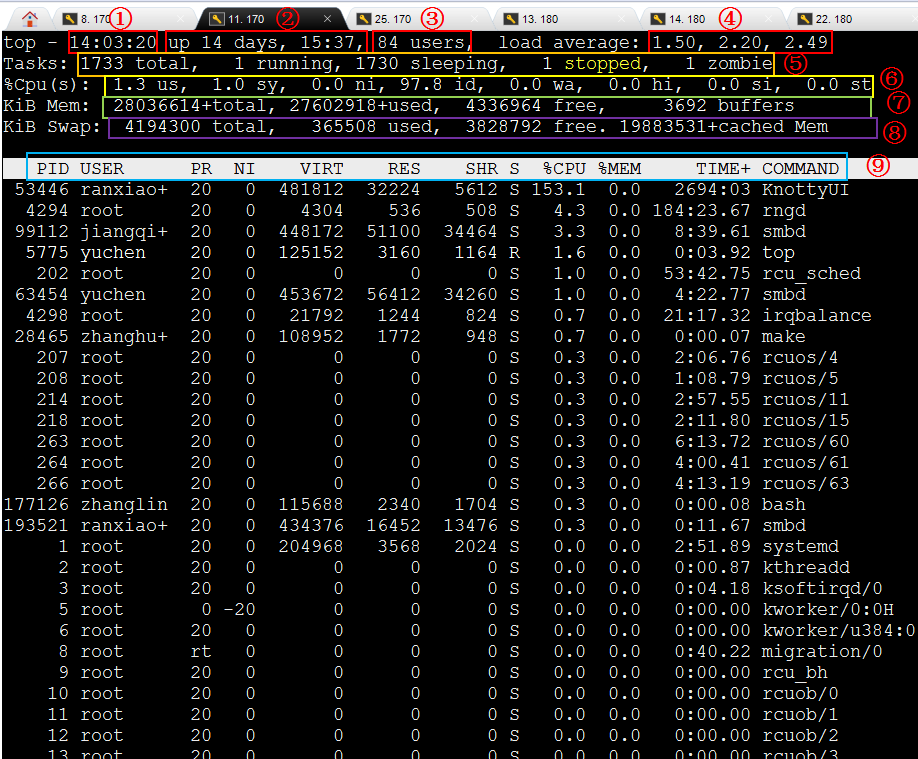Switch to the 25. 170 session tab
Image resolution: width=918 pixels, height=759 pixels.
(392, 19)
